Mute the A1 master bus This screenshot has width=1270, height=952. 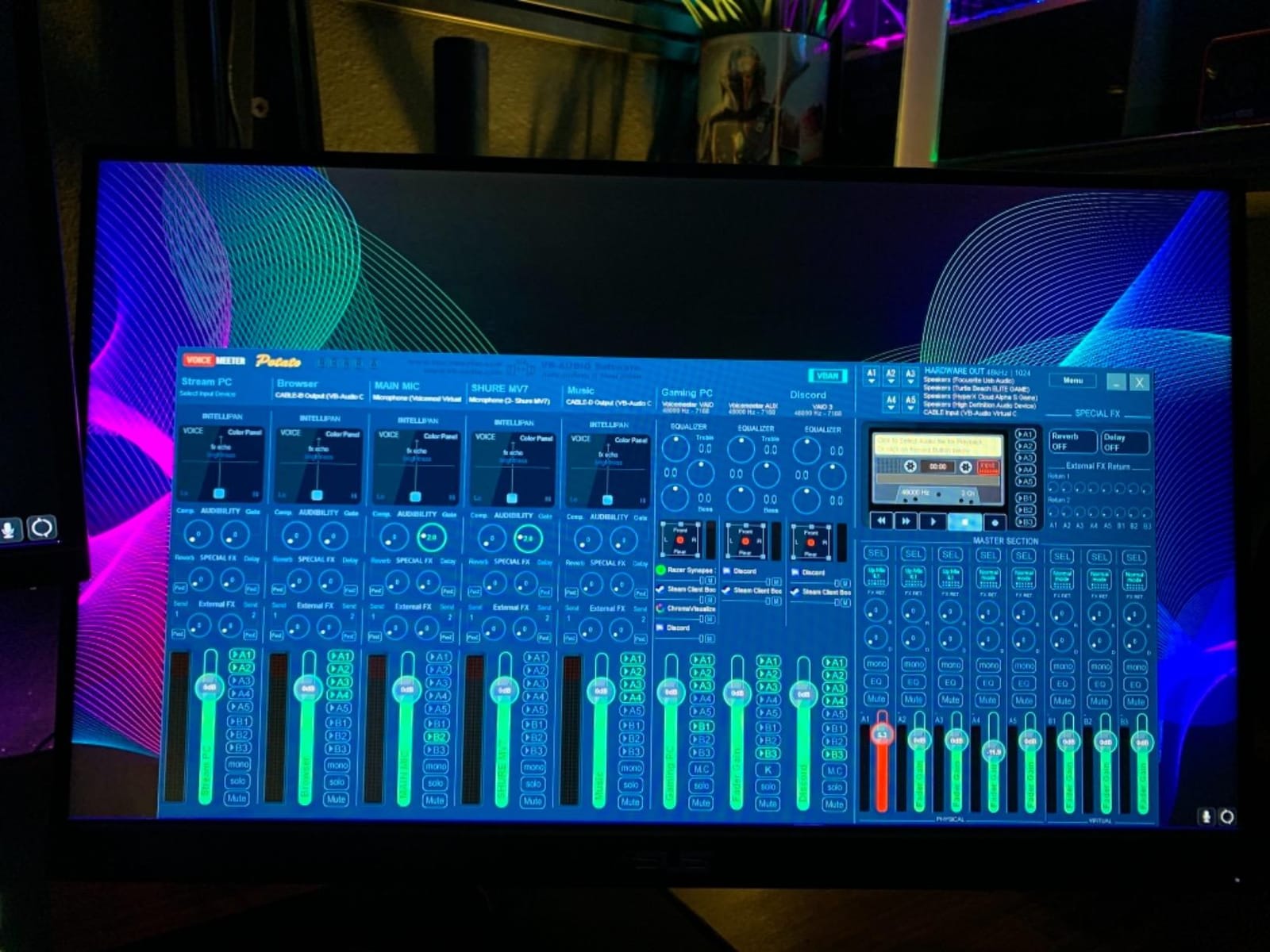click(x=876, y=700)
